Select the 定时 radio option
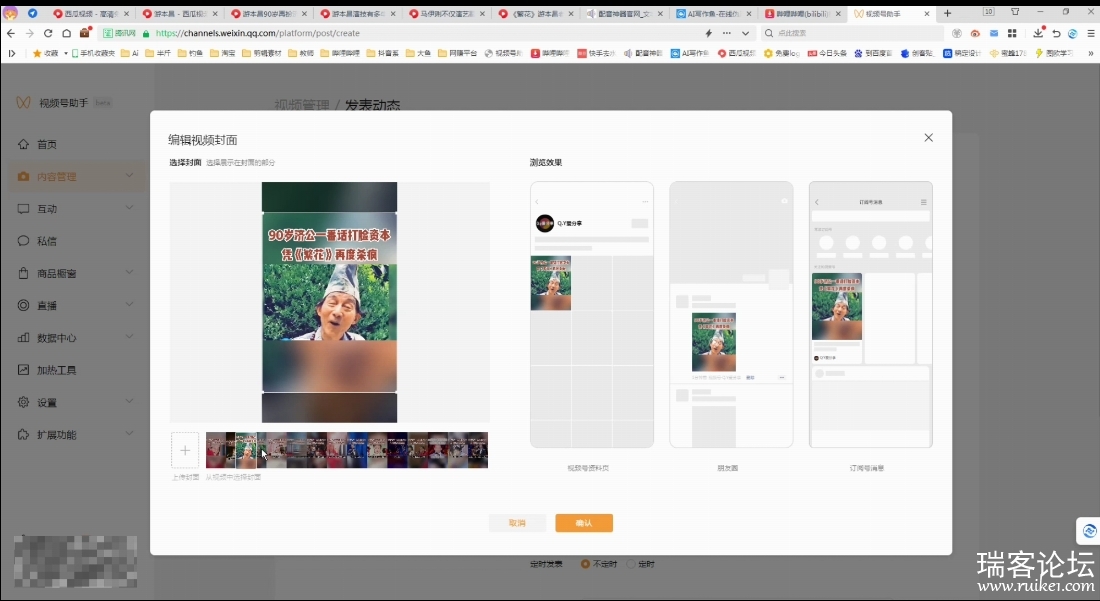Screen dimensions: 1100x601 point(631,564)
